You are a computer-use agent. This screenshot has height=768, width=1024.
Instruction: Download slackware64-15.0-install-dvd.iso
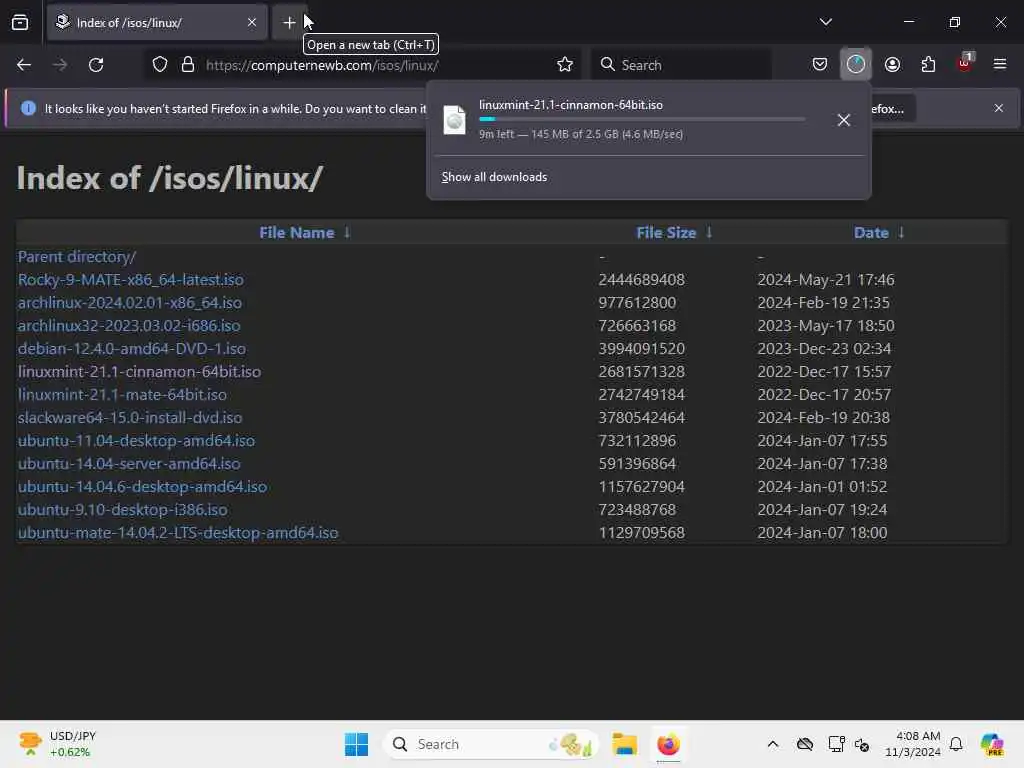[x=130, y=417]
